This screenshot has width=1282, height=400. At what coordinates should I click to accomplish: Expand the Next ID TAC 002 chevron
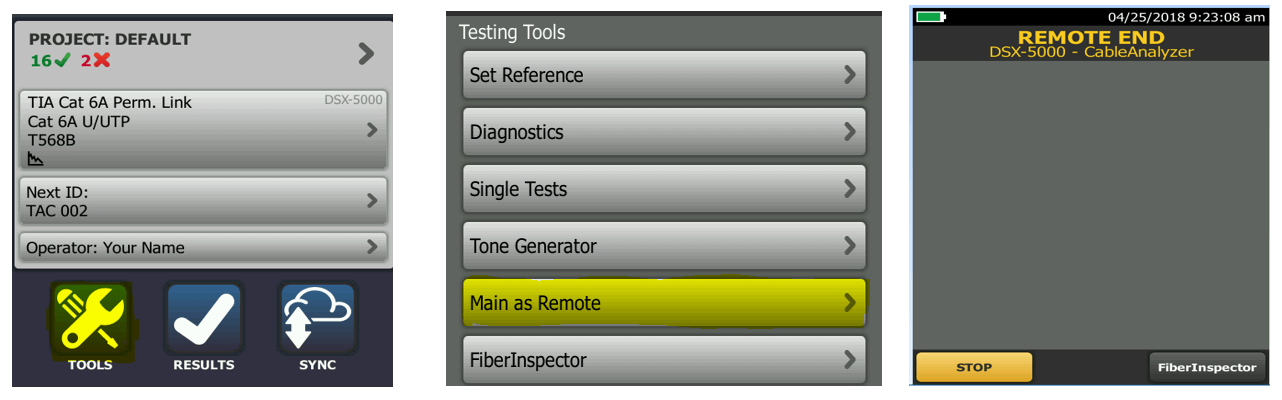[372, 200]
